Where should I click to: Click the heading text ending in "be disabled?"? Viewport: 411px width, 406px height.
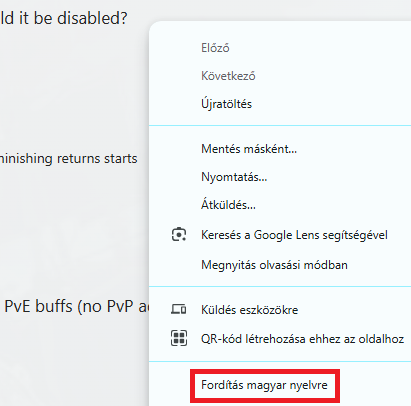point(64,18)
